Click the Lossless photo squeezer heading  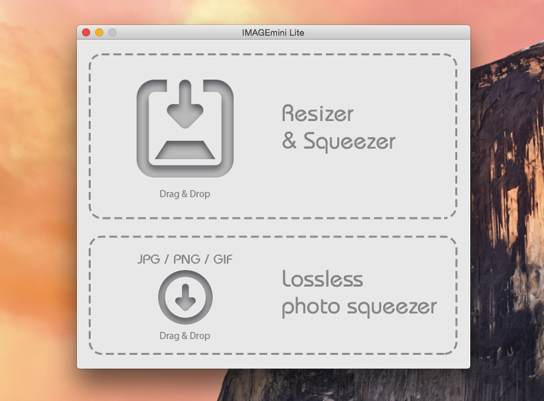pyautogui.click(x=359, y=294)
